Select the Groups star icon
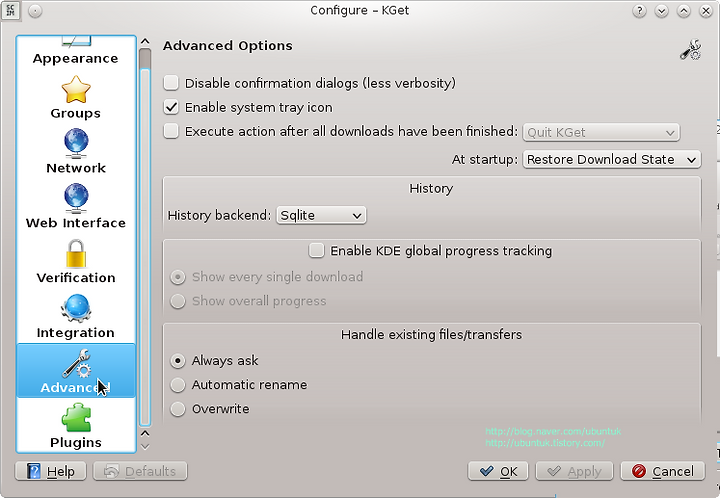The image size is (720, 498). [76, 90]
